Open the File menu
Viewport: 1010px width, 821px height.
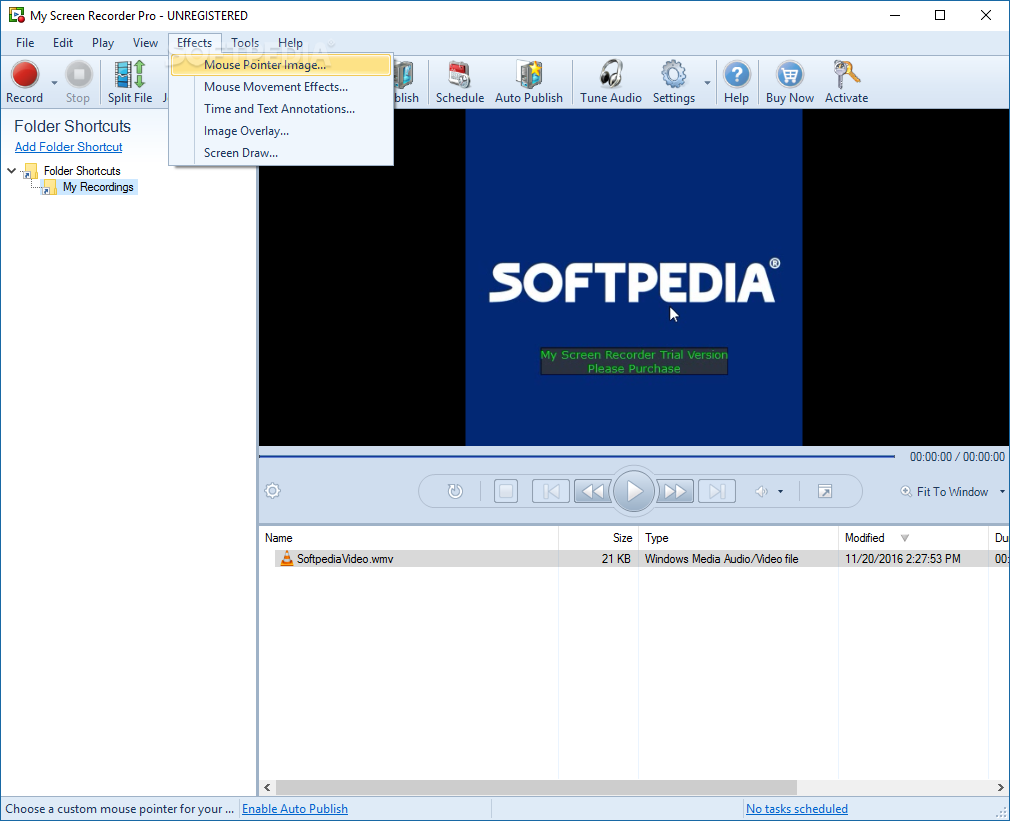coord(25,42)
